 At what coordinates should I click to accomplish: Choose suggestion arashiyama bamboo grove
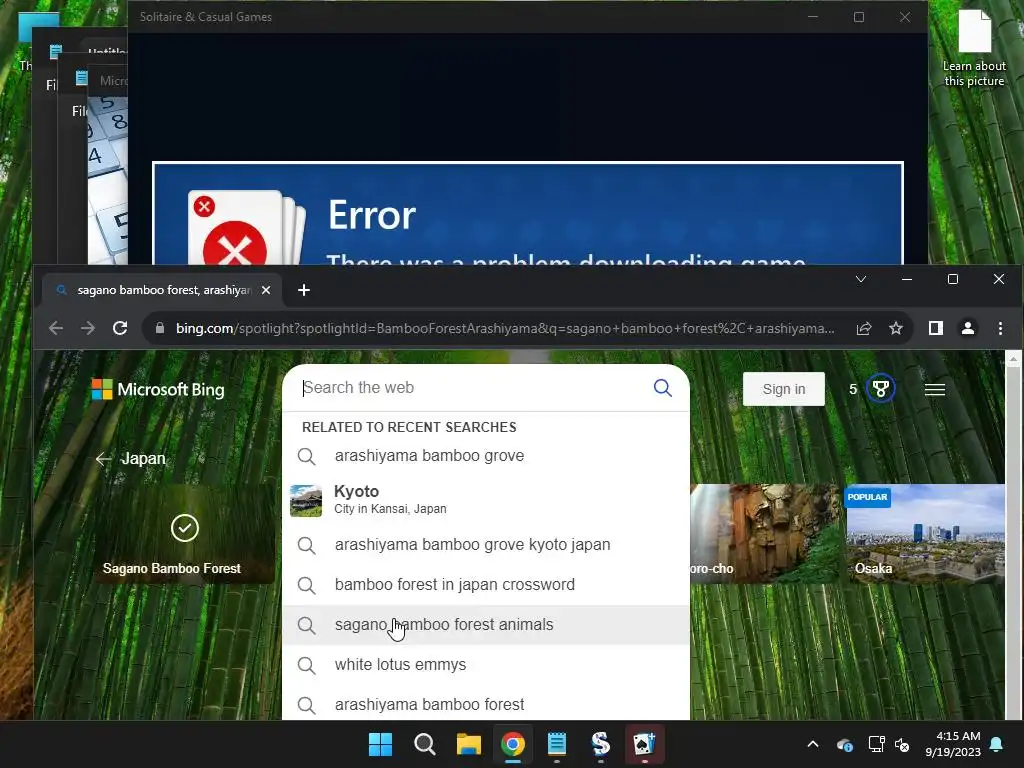pos(486,456)
